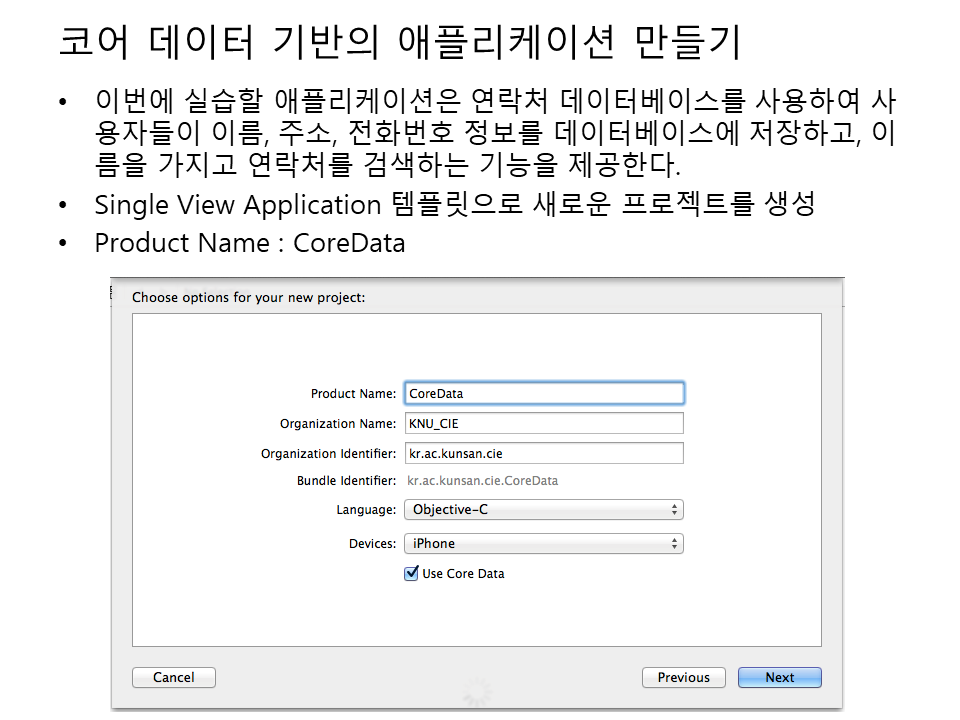Click the greyed Bundle Identifier value text
Image resolution: width=960 pixels, height=720 pixels.
point(482,481)
